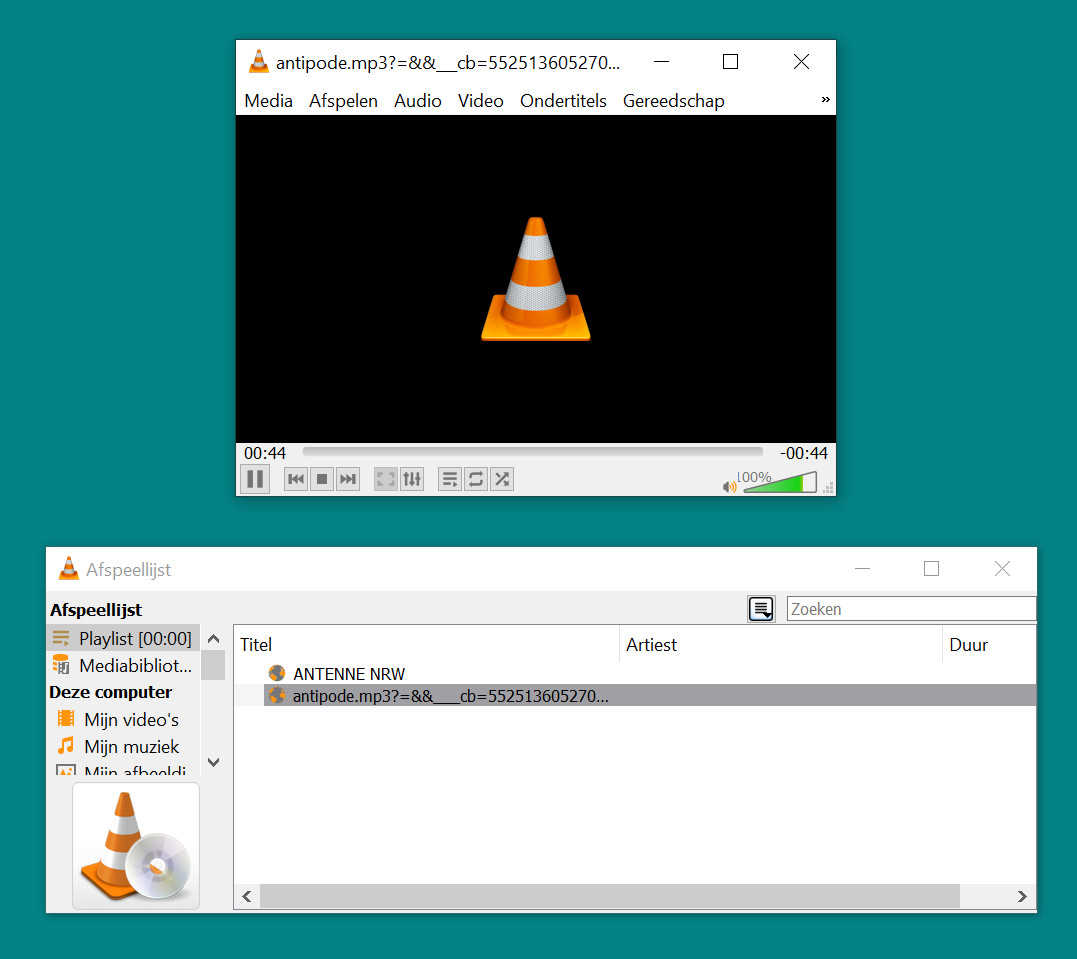Screen dimensions: 1077x959
Task: Close the Afspeellijst window
Action: (x=1002, y=569)
